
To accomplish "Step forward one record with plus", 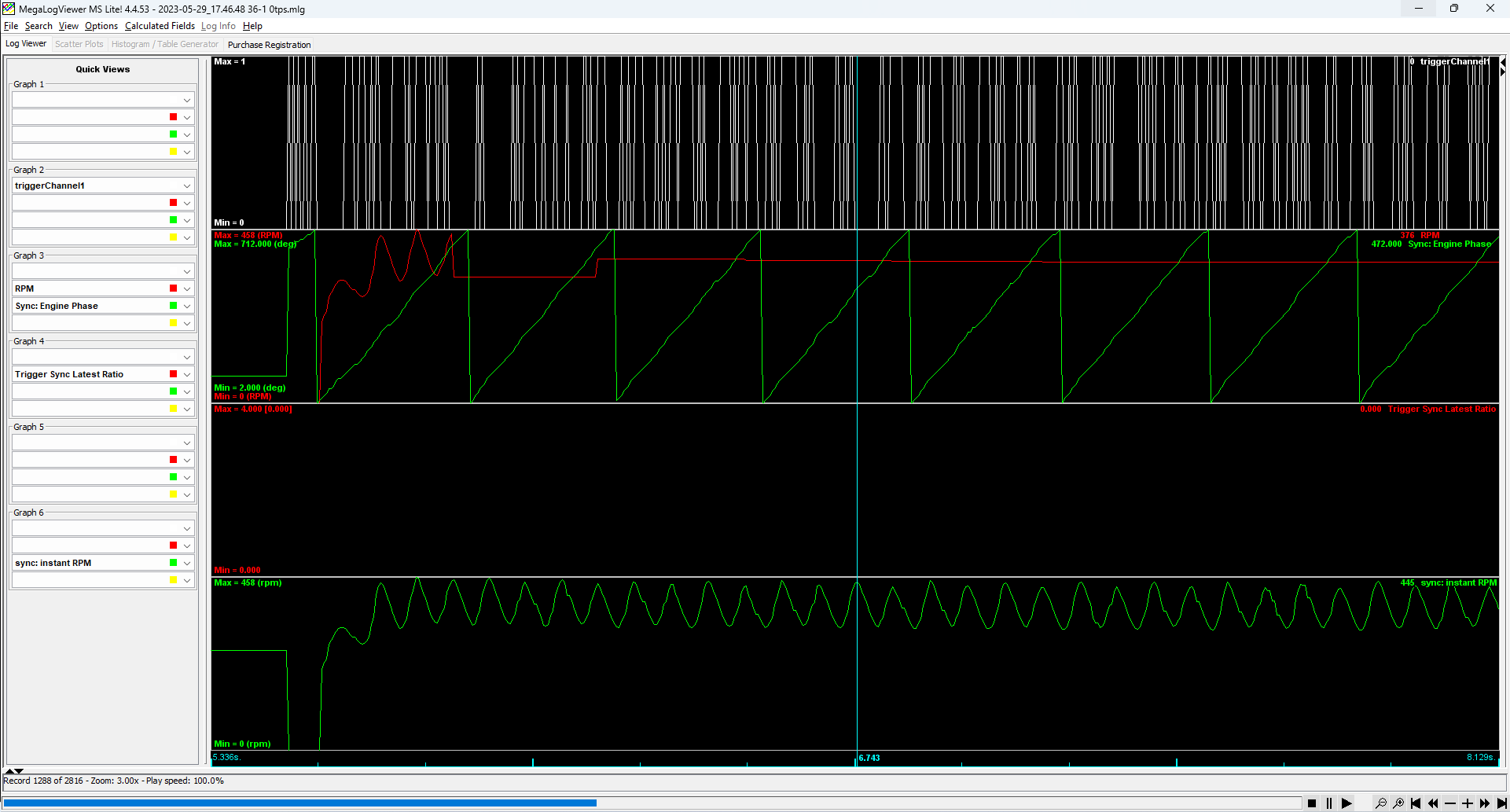I will click(1468, 803).
